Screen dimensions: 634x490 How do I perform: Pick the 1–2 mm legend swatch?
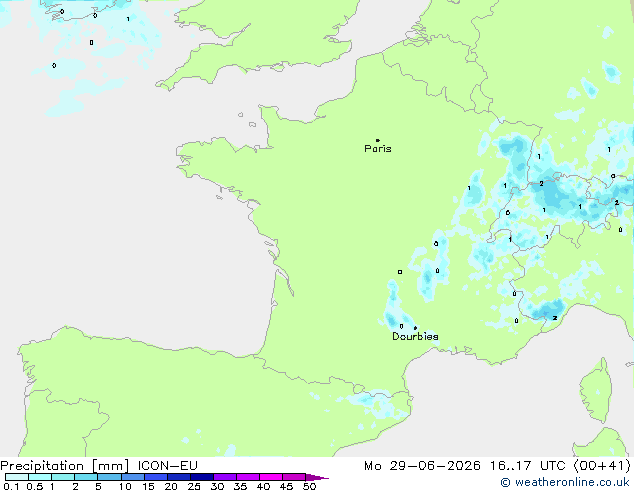tap(63, 477)
